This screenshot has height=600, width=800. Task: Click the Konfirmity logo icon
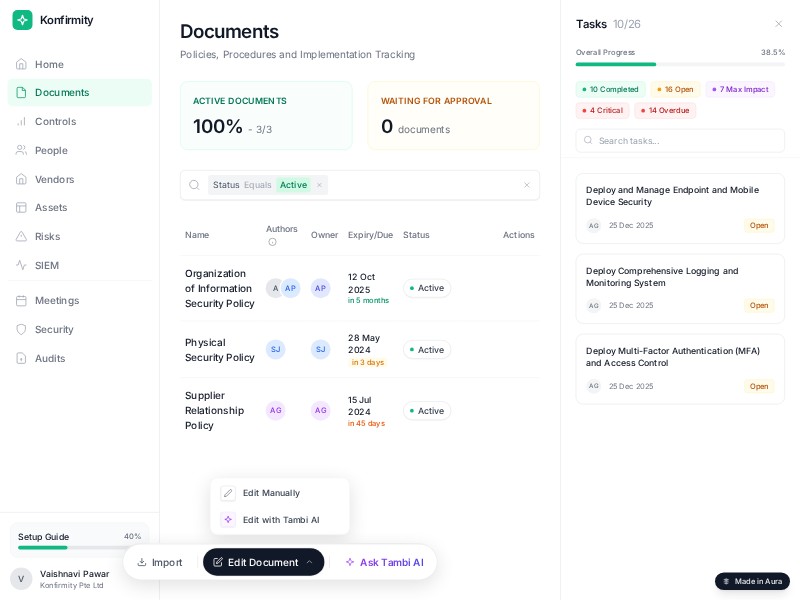(22, 20)
